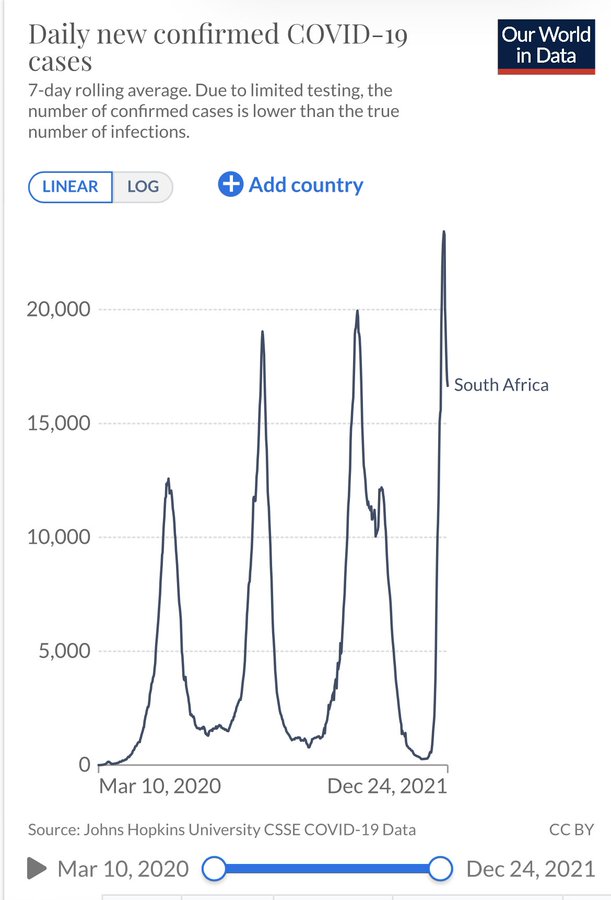Click the left timeline slider handle
The height and width of the screenshot is (900, 611).
(214, 869)
